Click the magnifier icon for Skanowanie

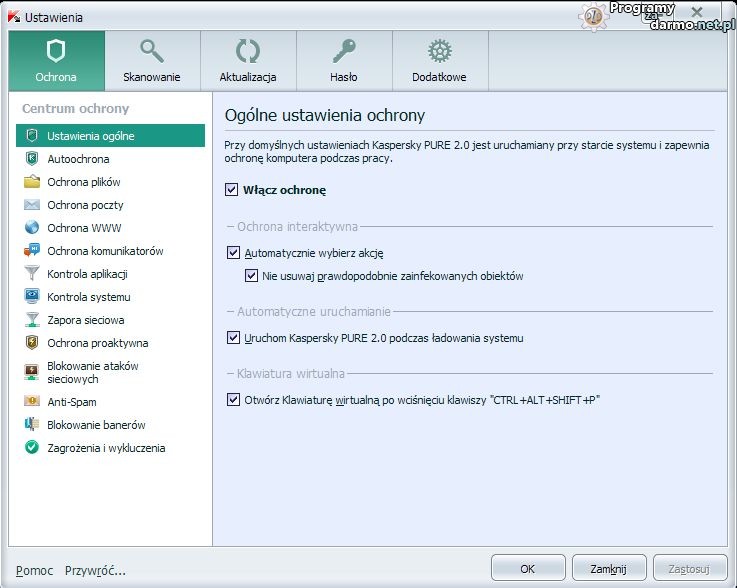click(x=152, y=51)
